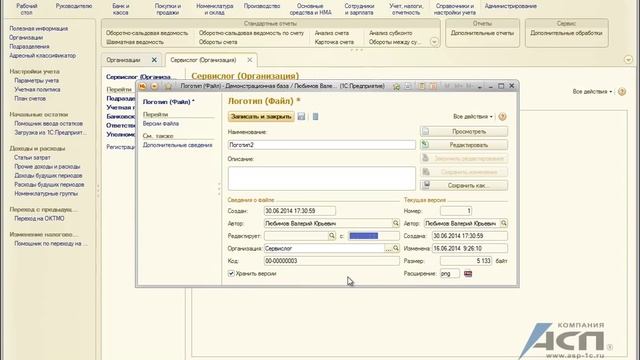Open Все действия dropdown in main window
Viewport: 640px width, 360px height.
point(592,91)
